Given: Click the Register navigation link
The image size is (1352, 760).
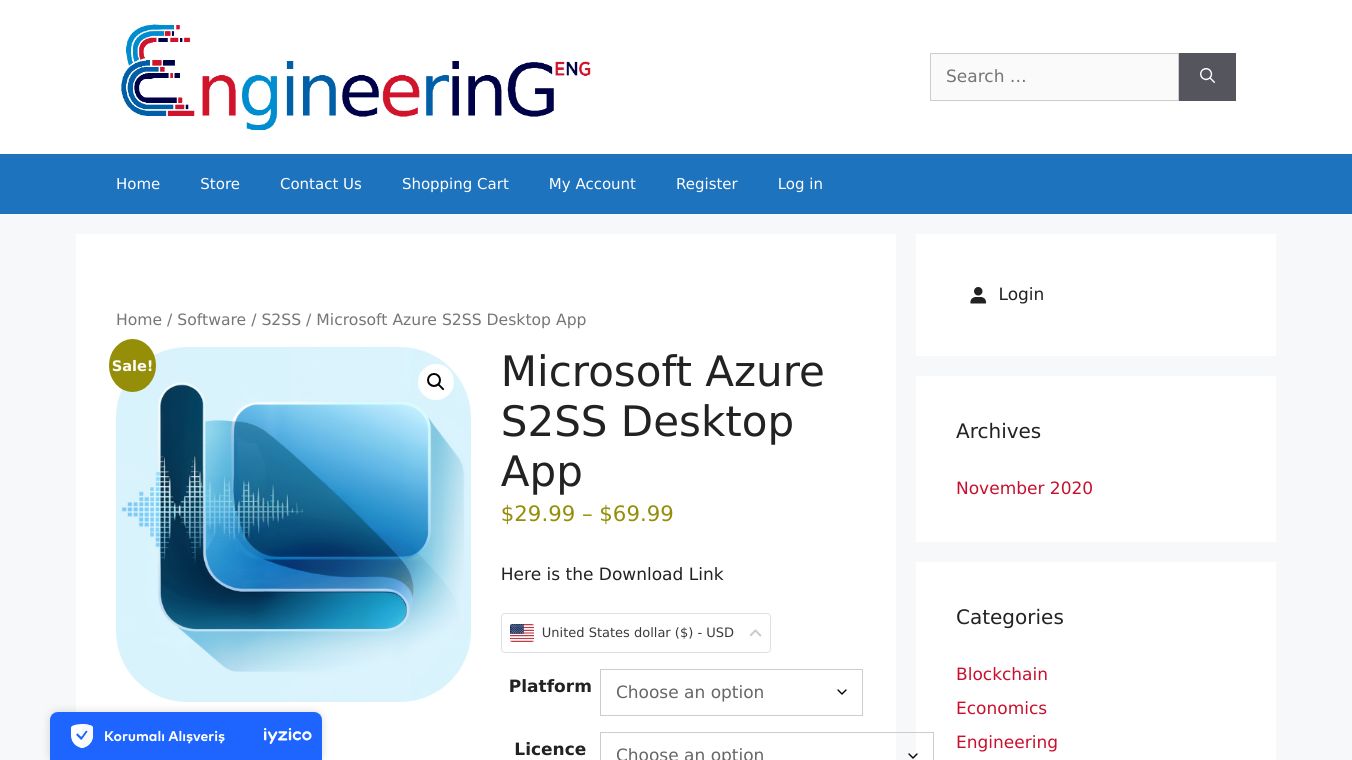Looking at the screenshot, I should 707,184.
